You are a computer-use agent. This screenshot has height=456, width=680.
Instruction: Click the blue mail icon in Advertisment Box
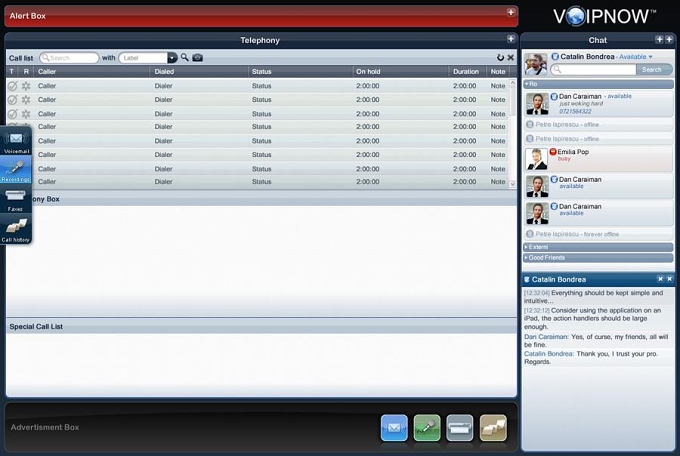pyautogui.click(x=394, y=428)
